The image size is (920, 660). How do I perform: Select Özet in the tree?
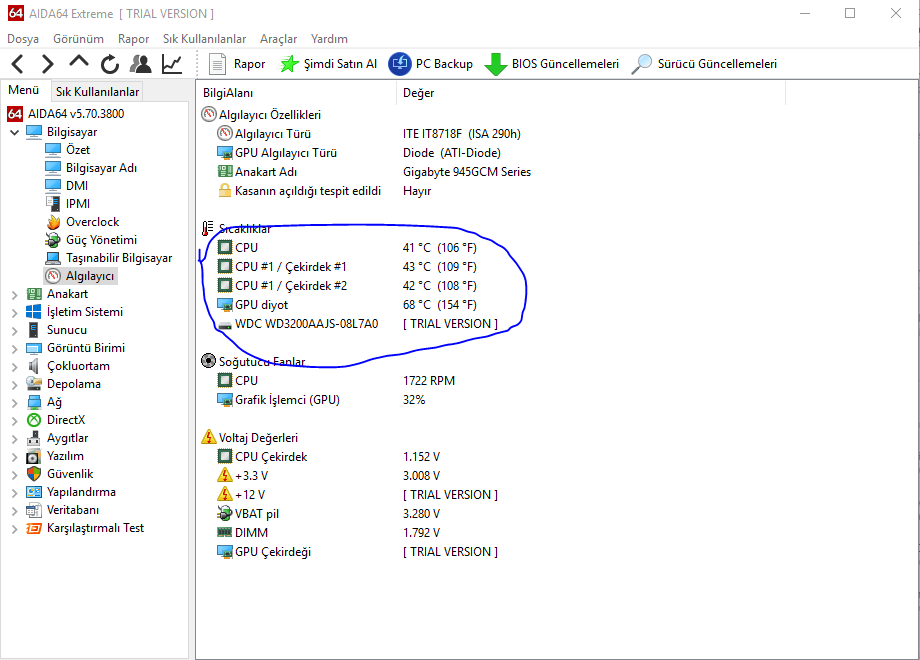(x=77, y=150)
